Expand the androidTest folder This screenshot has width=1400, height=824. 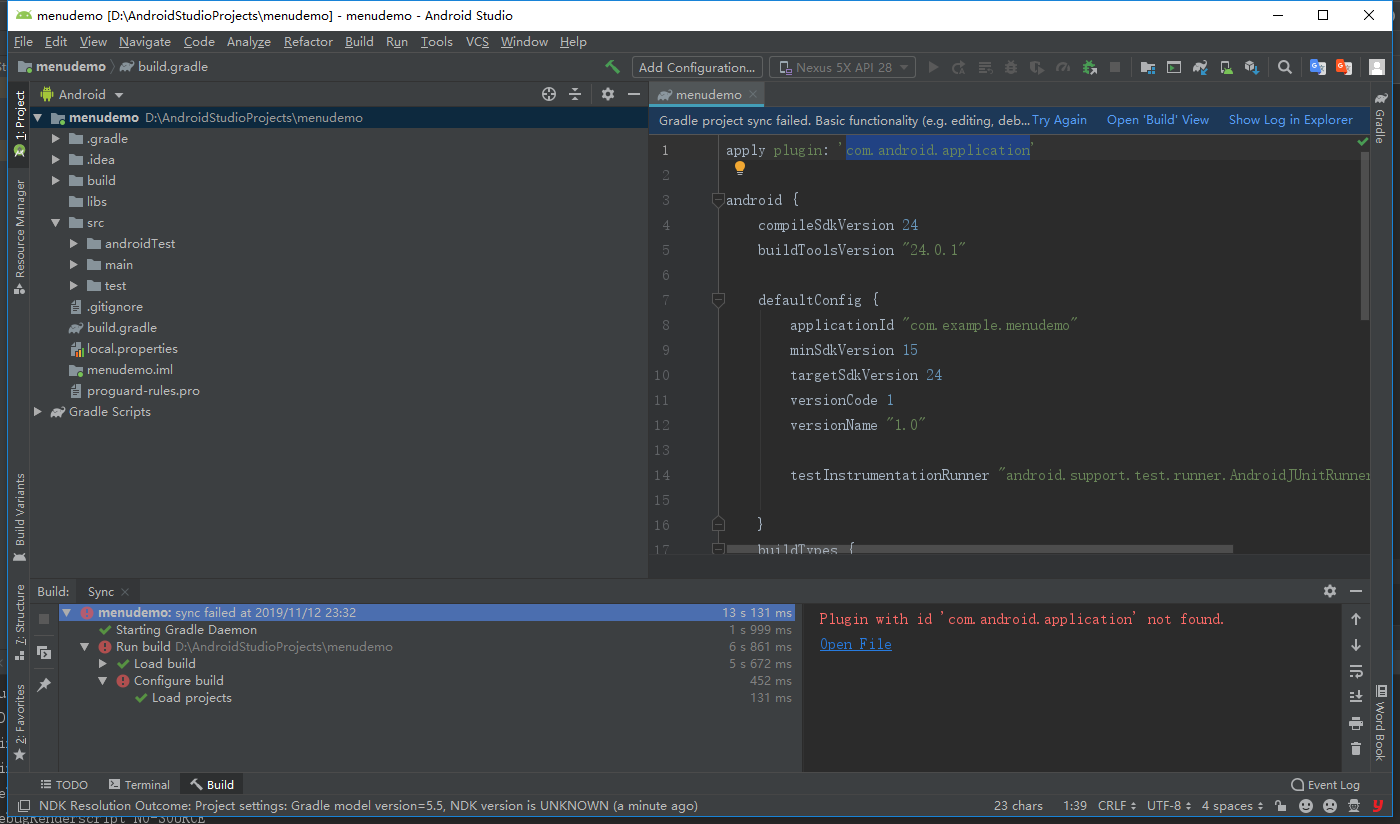click(75, 244)
